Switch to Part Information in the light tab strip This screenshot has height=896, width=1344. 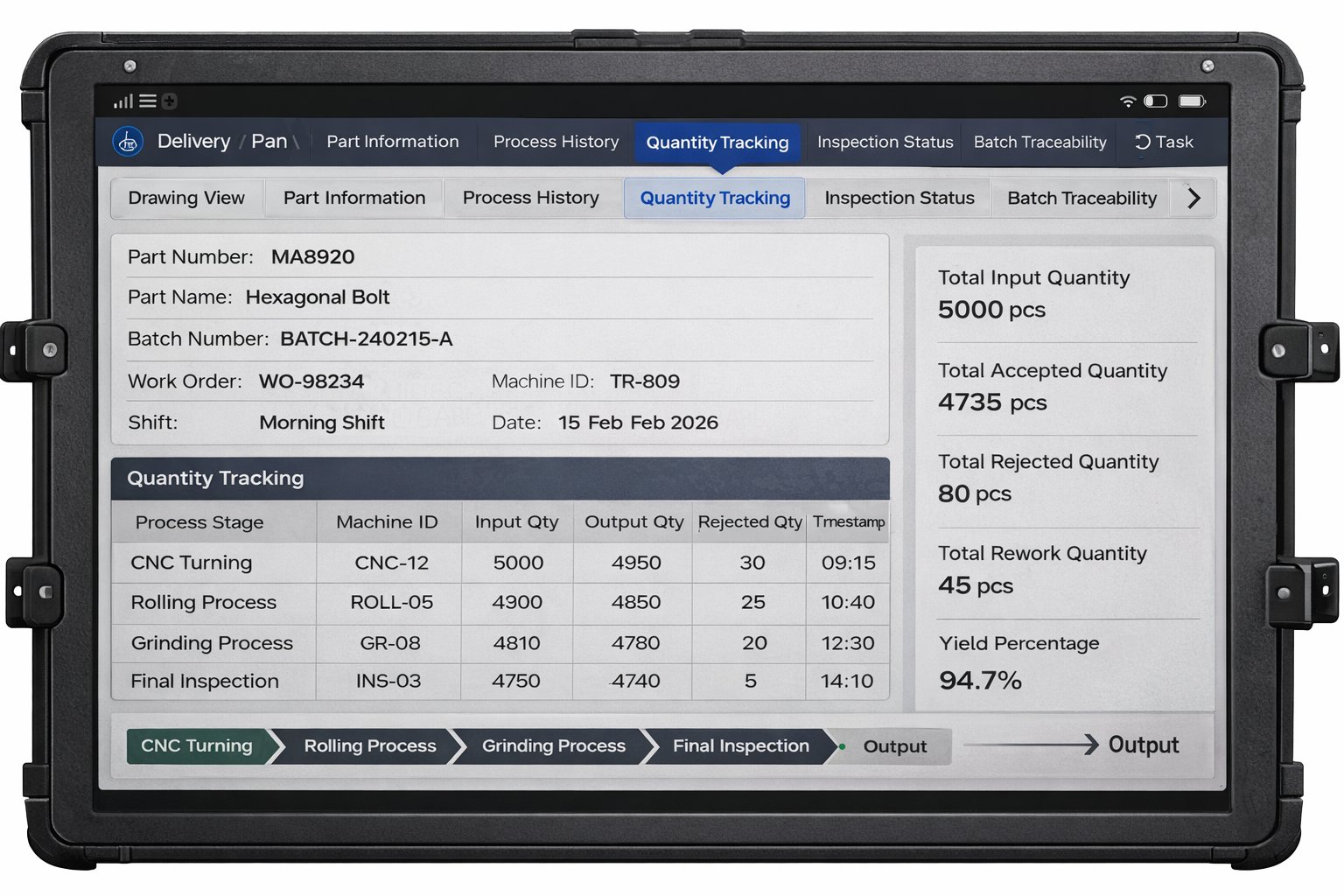pos(354,198)
